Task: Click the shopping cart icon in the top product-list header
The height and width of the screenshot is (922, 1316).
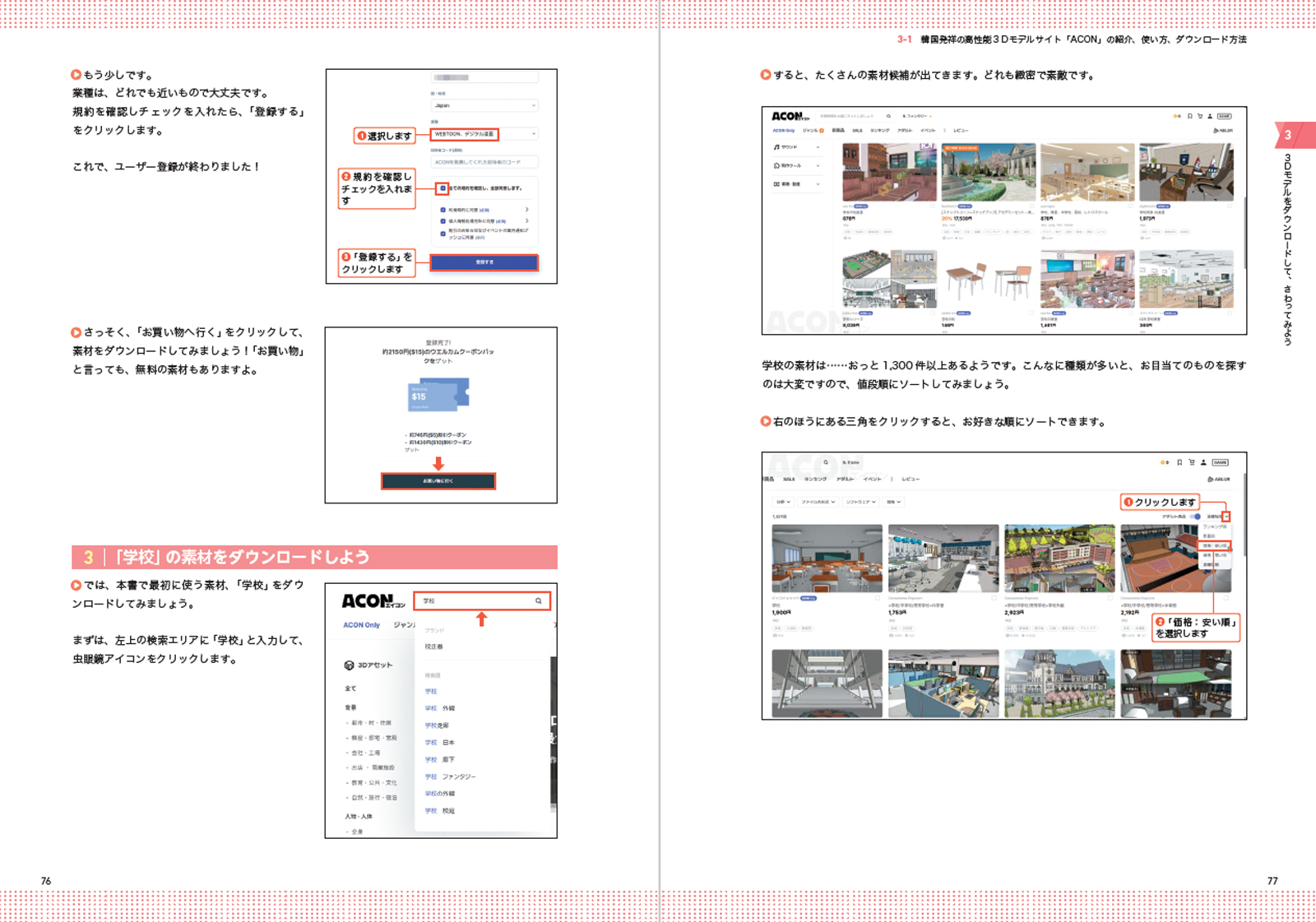Action: [x=1200, y=116]
